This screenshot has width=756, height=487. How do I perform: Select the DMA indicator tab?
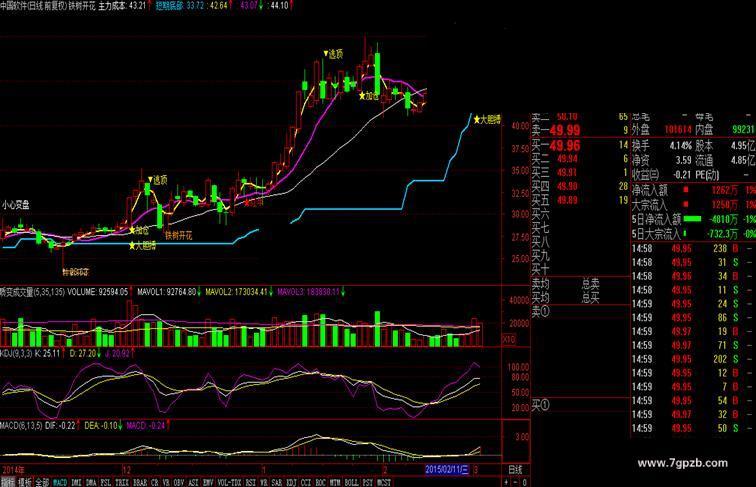[91, 482]
